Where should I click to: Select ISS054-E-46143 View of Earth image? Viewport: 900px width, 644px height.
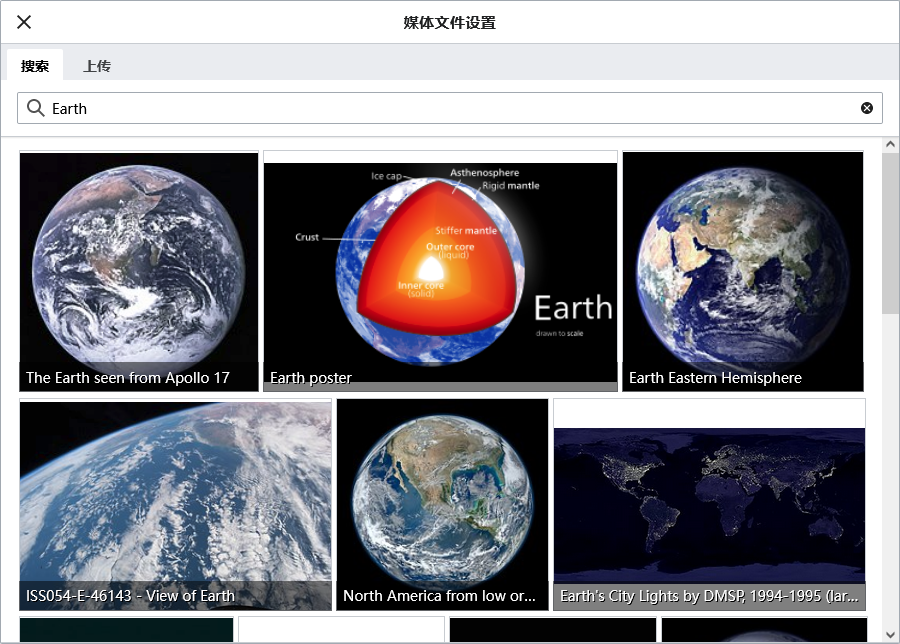point(175,504)
